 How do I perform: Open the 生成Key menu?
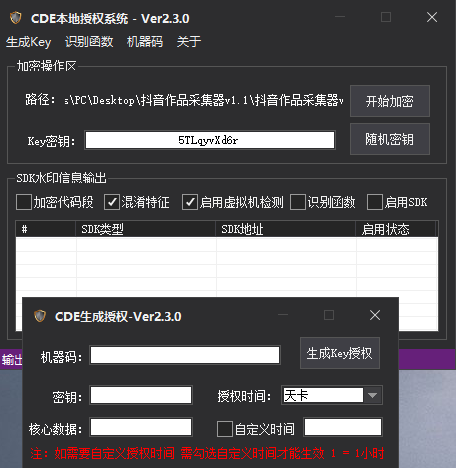click(x=29, y=42)
